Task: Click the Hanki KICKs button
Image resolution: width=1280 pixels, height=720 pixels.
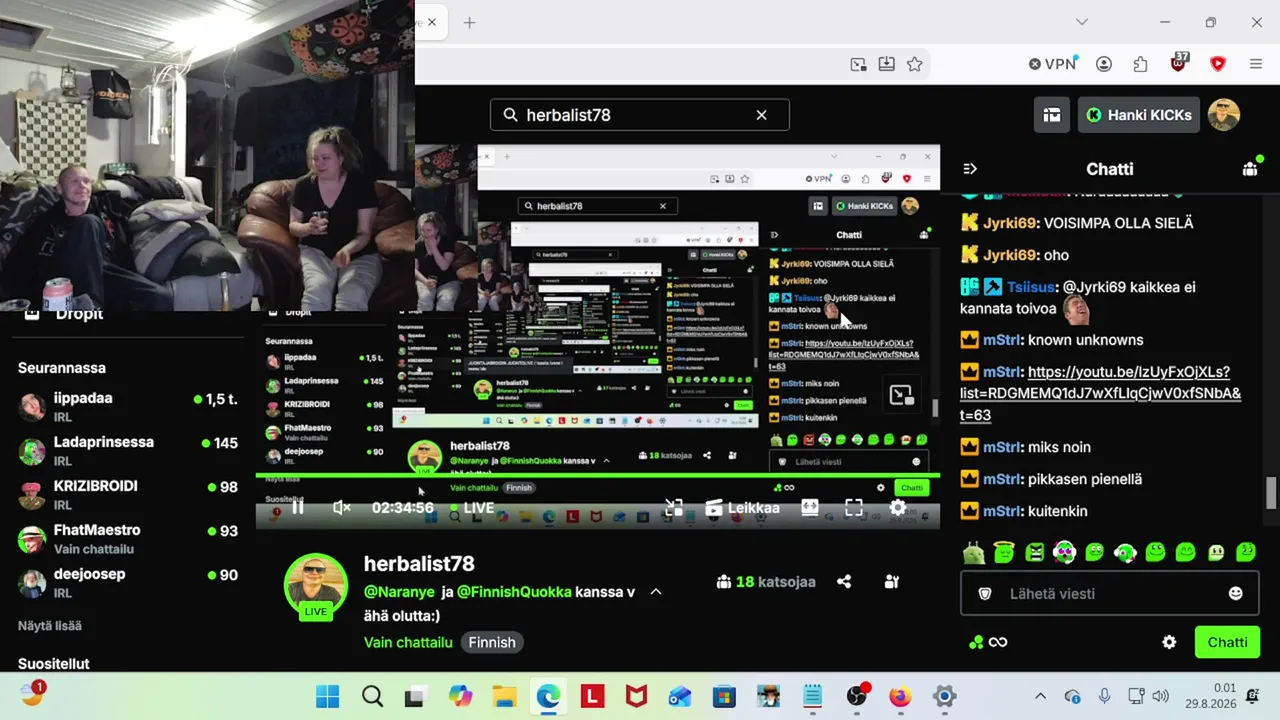Action: (1139, 115)
